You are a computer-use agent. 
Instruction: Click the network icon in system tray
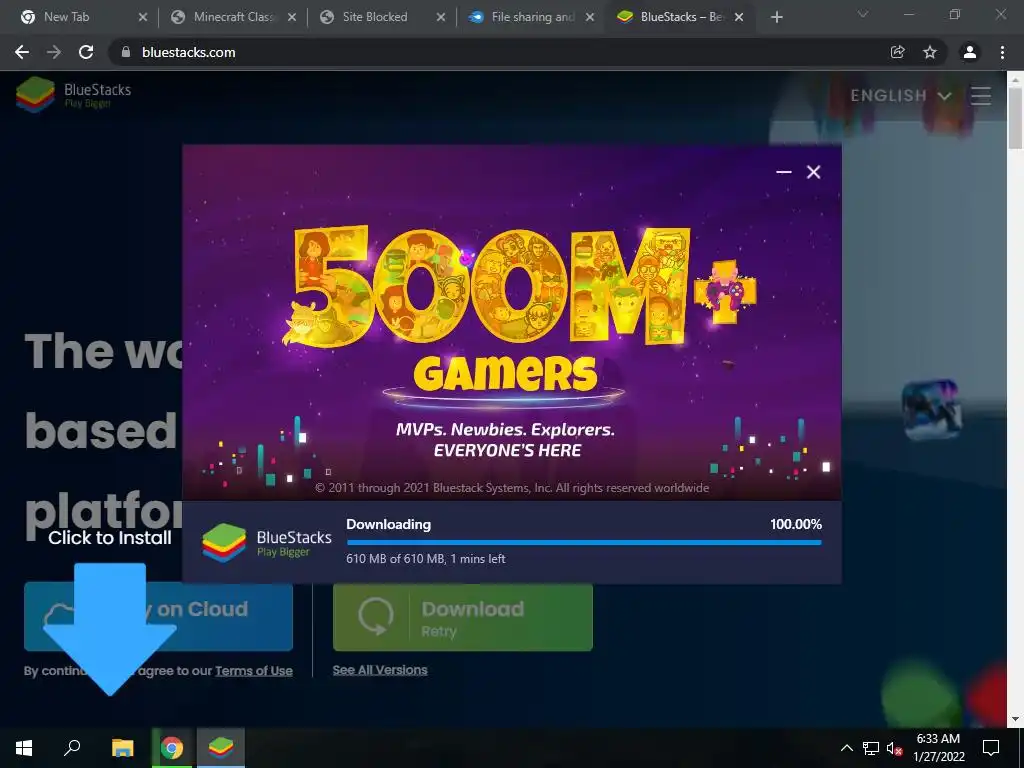[x=871, y=748]
